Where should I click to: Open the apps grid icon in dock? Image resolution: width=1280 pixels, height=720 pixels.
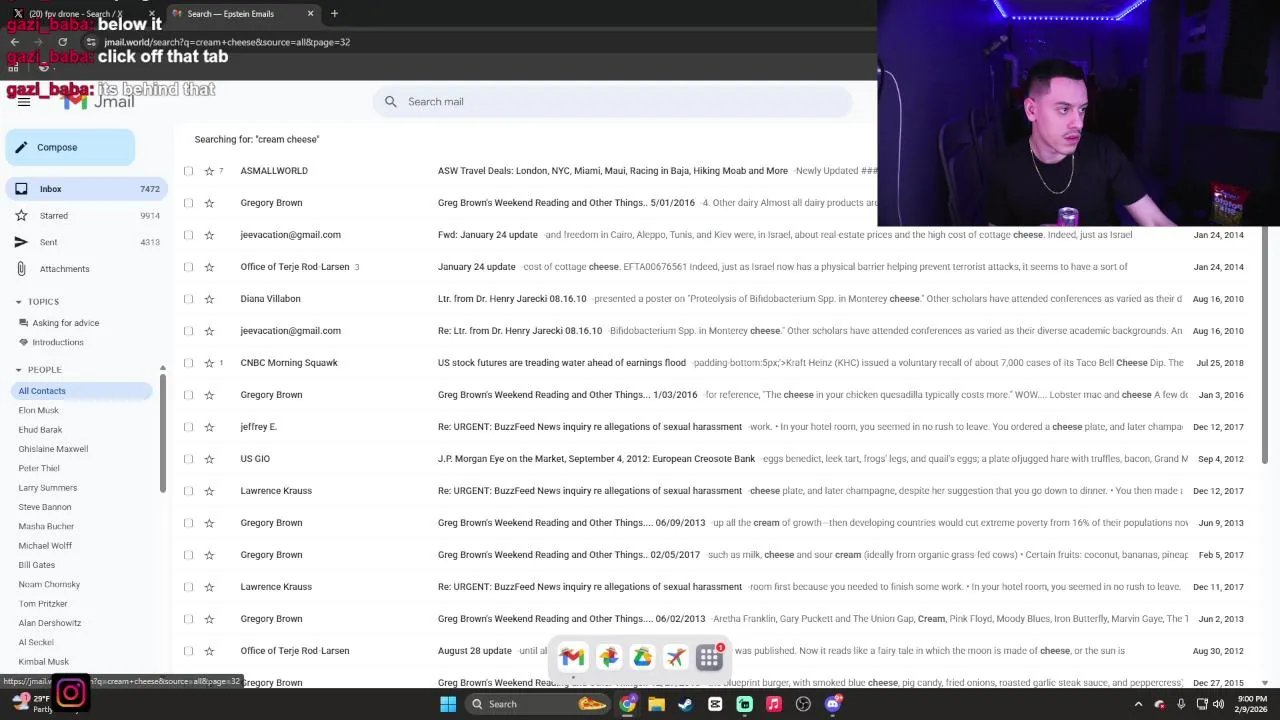(709, 657)
